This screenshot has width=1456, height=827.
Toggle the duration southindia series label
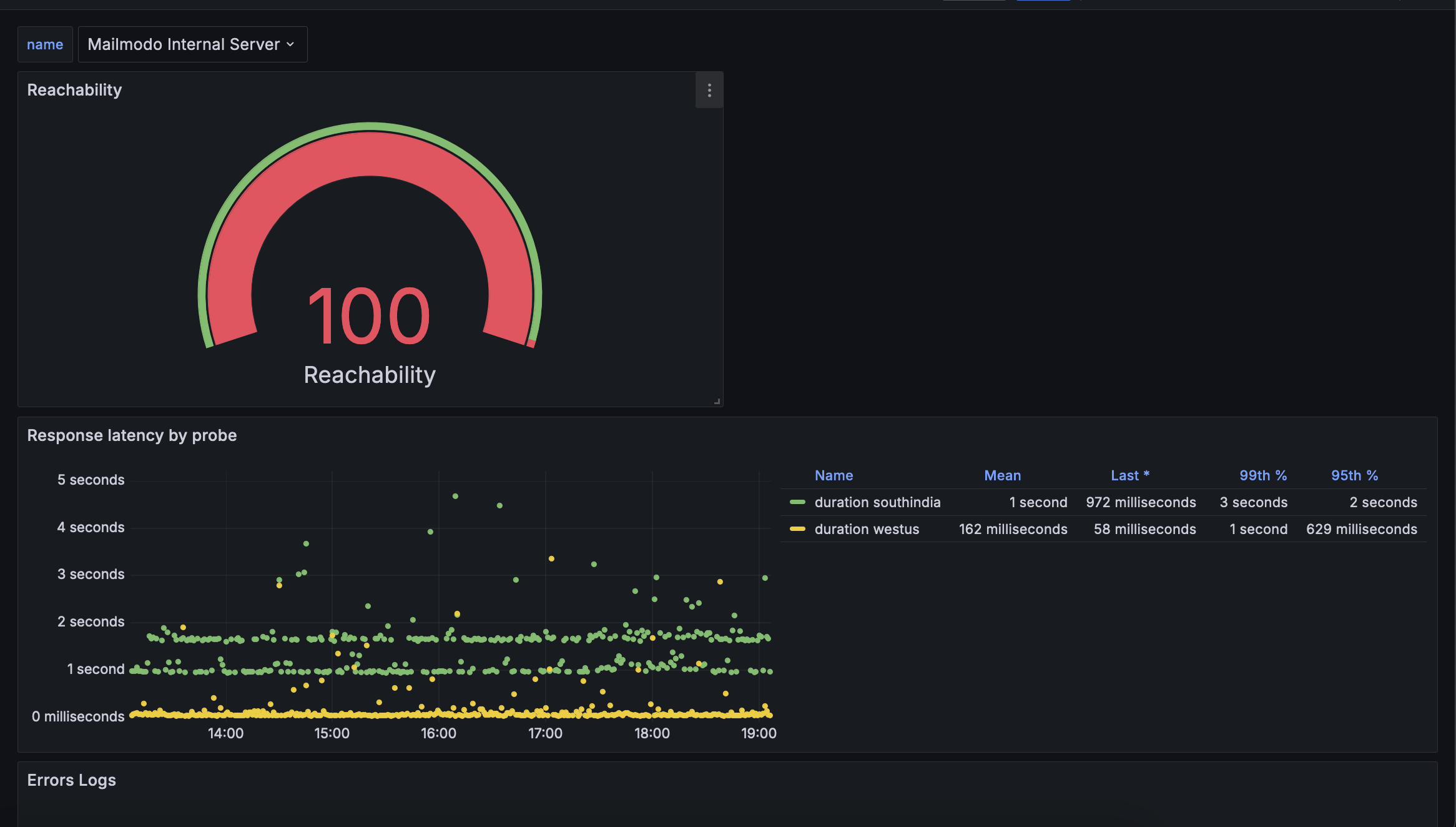(x=877, y=502)
